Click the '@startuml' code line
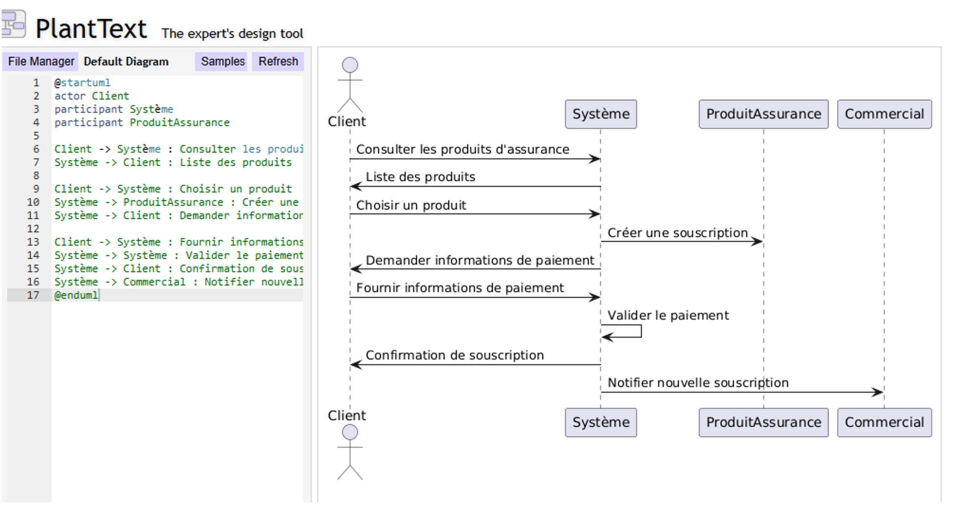This screenshot has width=968, height=527. (x=82, y=83)
